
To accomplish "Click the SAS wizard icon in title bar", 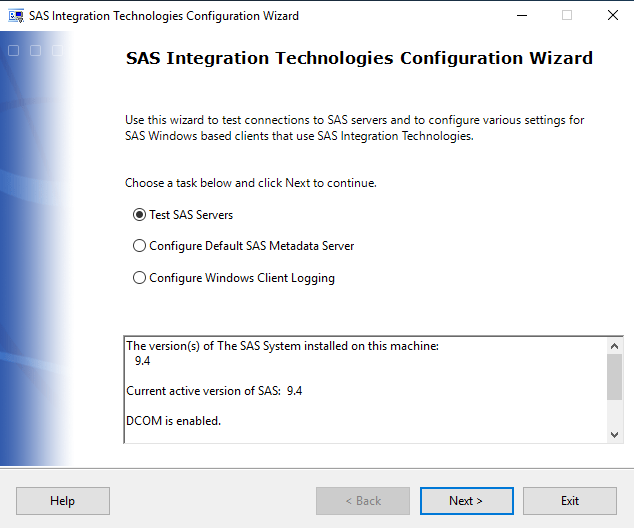I will (x=16, y=16).
